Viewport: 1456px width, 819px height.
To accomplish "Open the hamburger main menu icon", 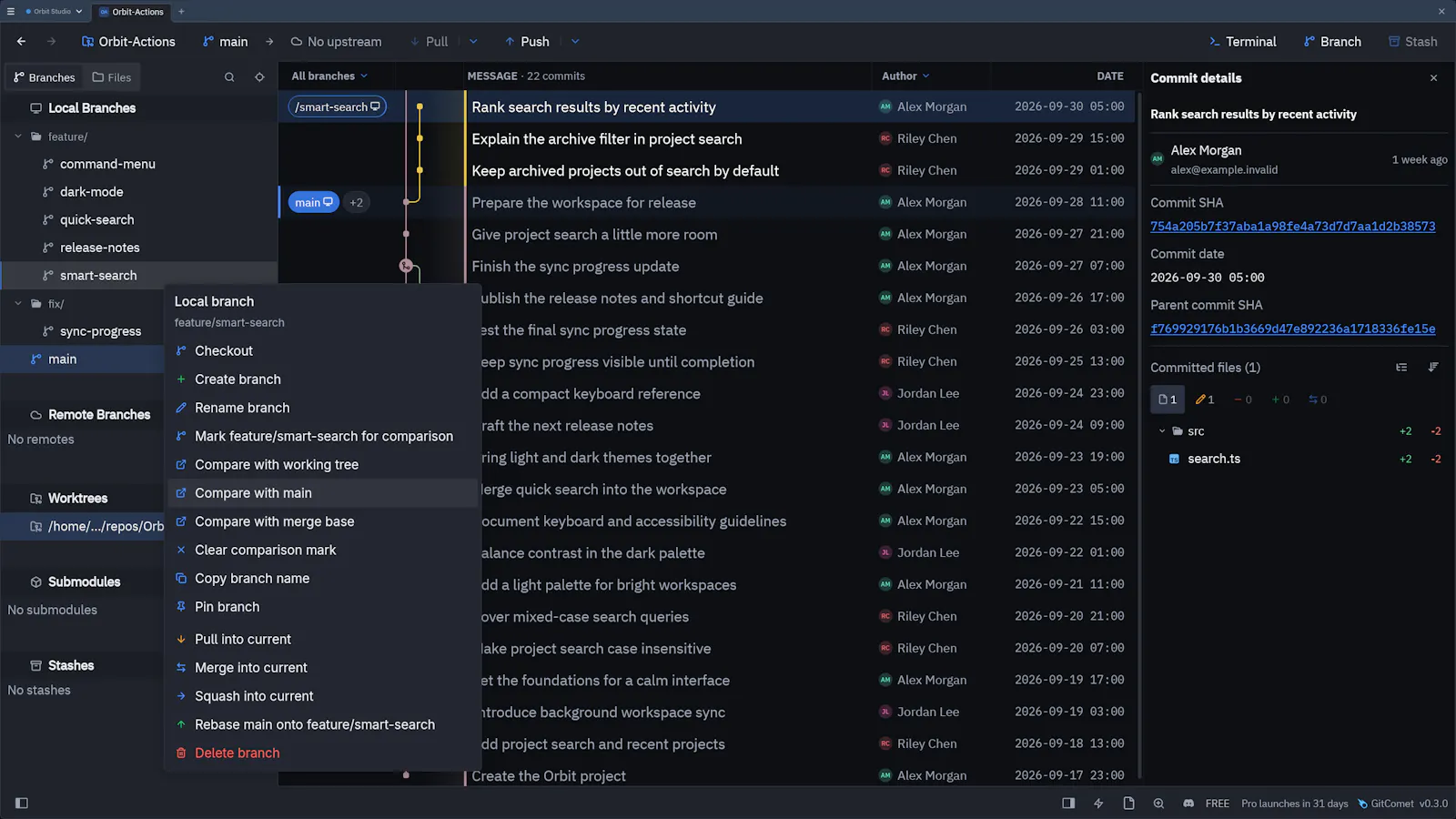I will (x=11, y=12).
